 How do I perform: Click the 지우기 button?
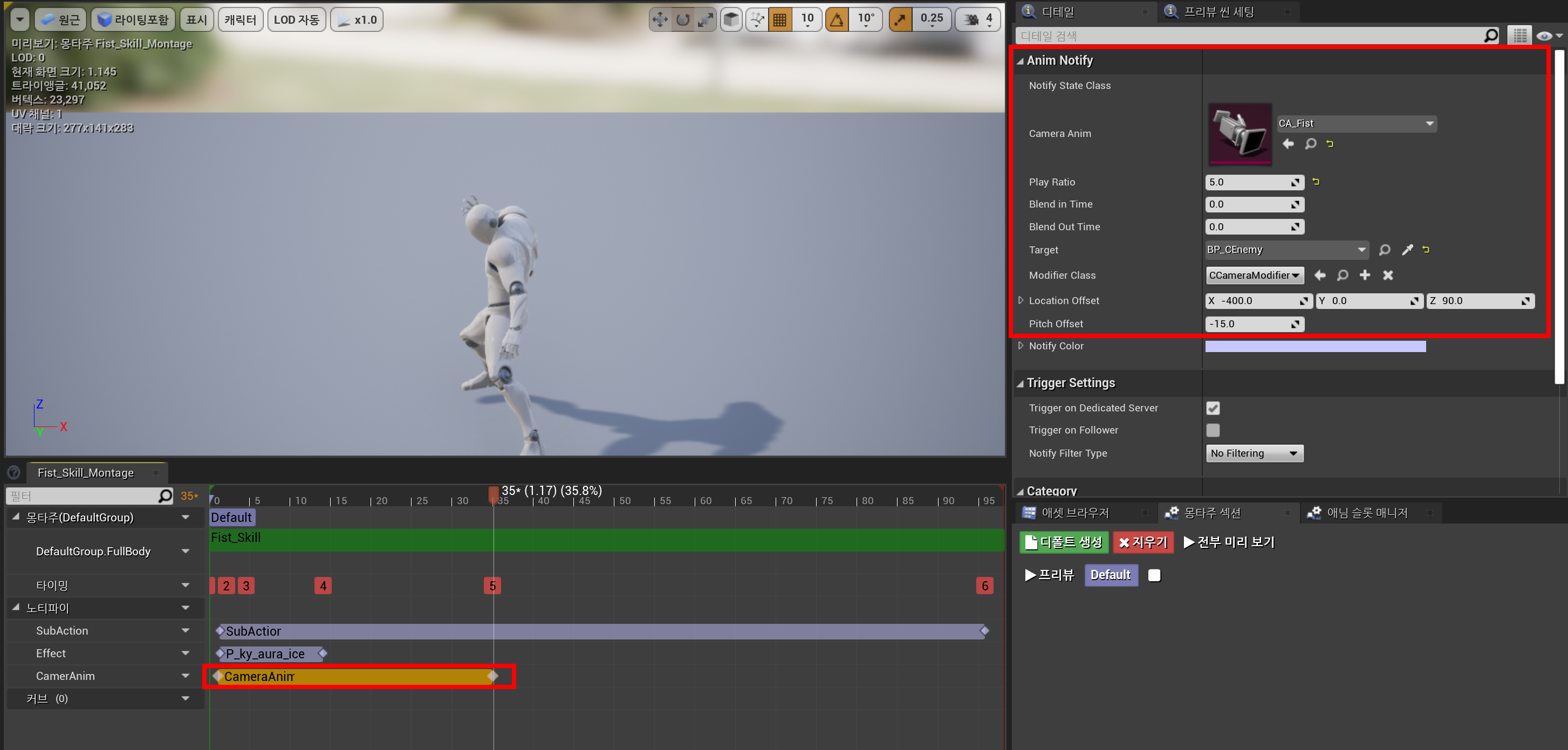point(1142,542)
